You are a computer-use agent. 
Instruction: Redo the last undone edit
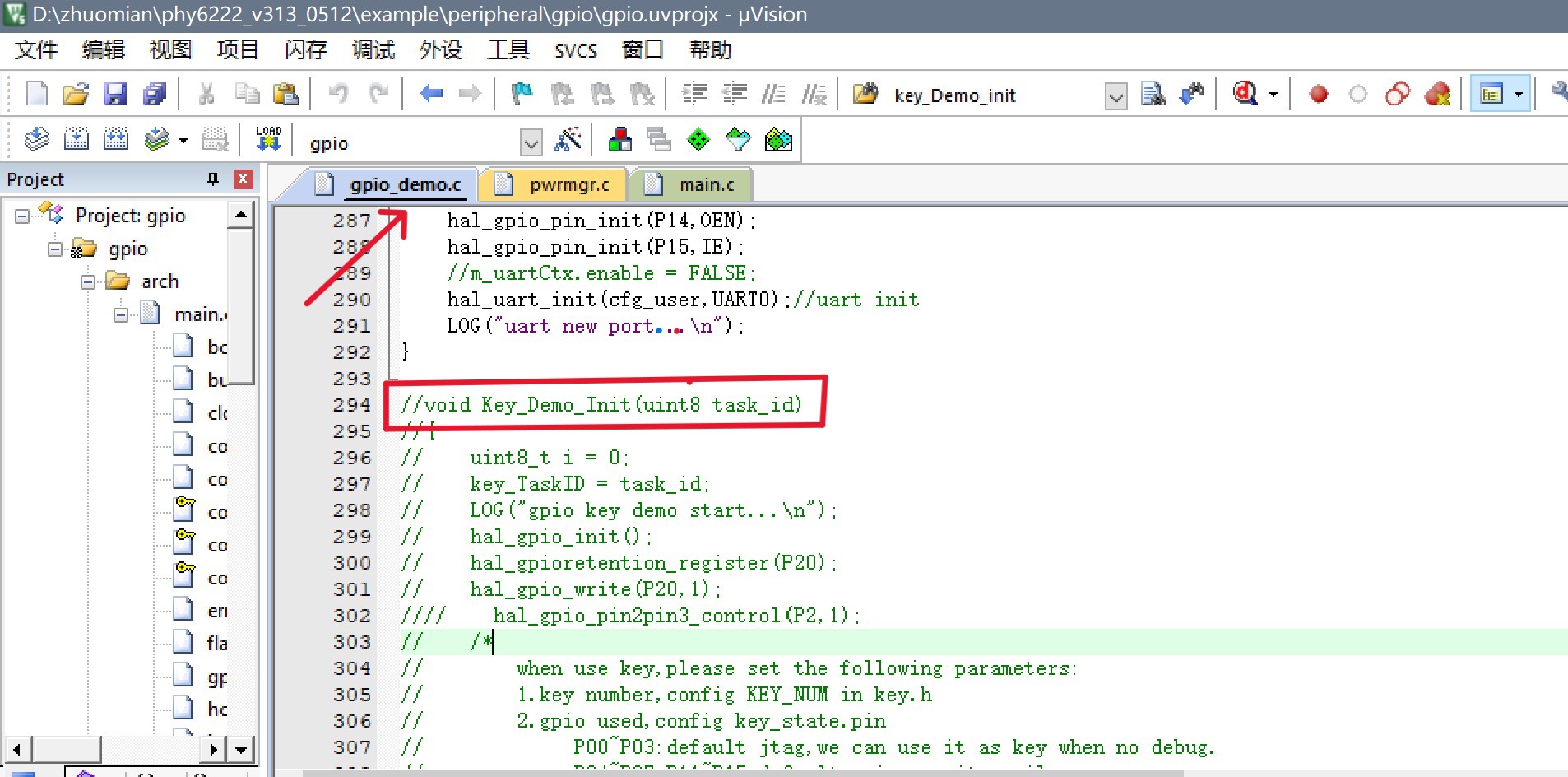378,94
